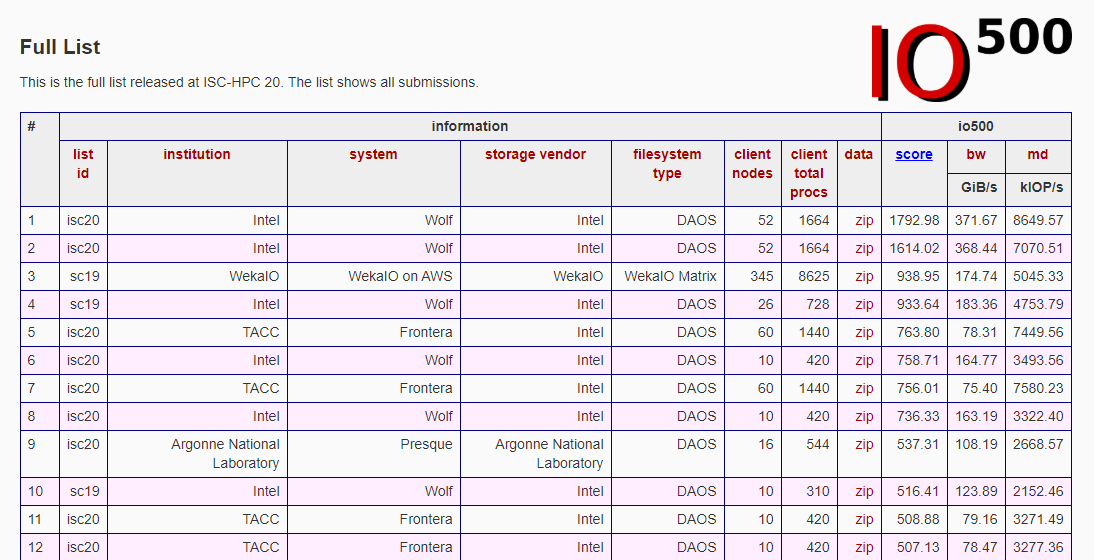Click the client total procs header

[809, 173]
